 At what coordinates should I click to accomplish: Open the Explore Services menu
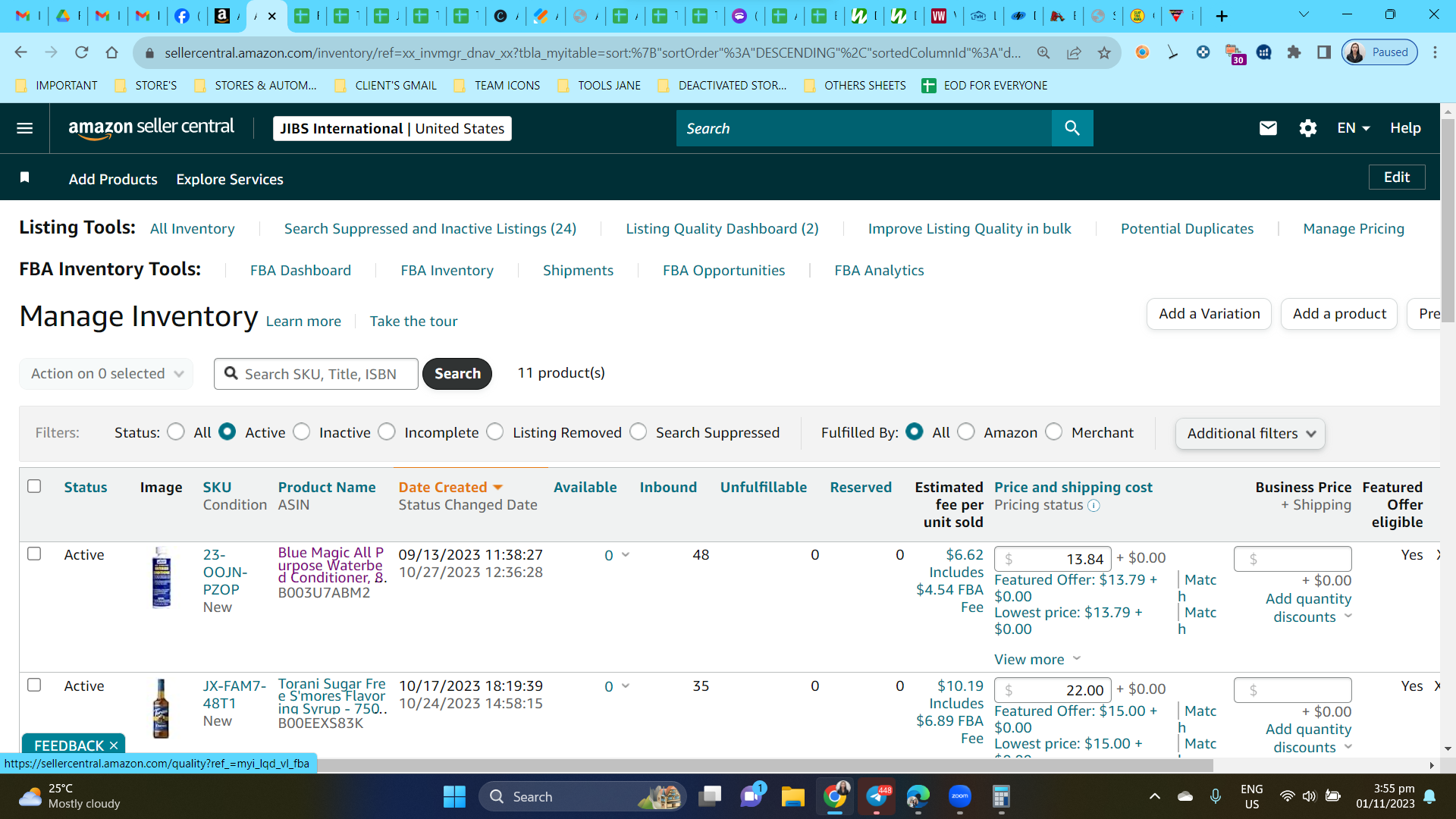[x=230, y=179]
